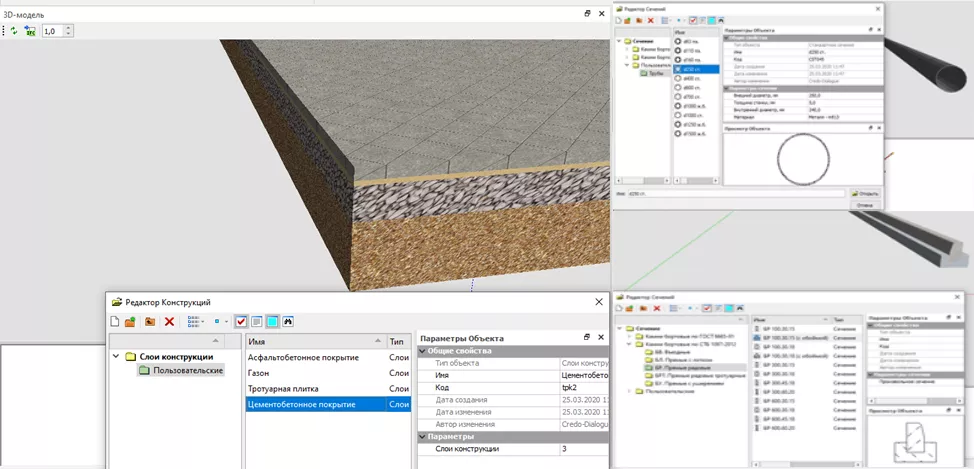Collapse the Слои конструкции tree node

coord(117,357)
